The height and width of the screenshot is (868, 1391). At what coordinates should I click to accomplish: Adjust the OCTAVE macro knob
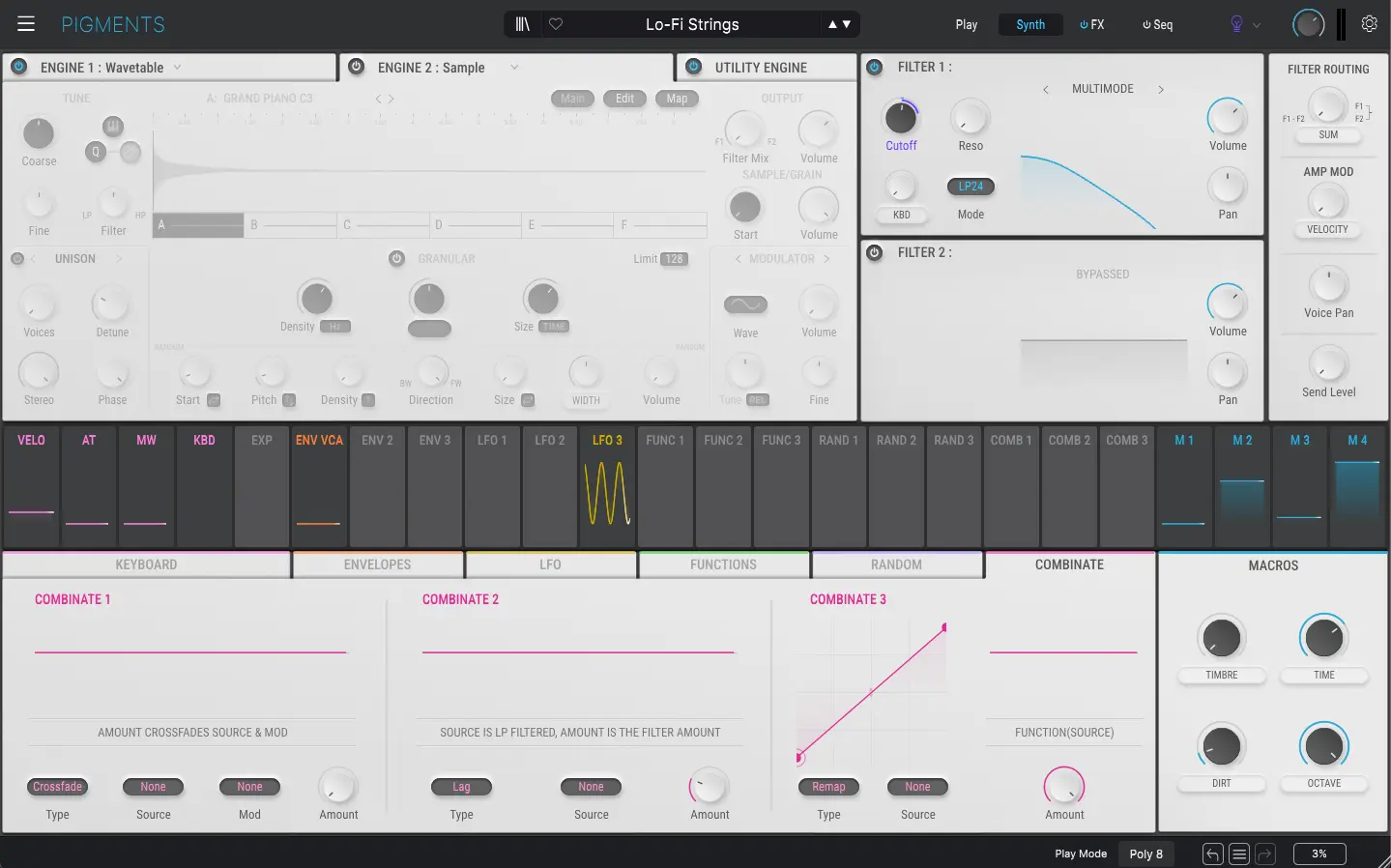click(x=1323, y=745)
